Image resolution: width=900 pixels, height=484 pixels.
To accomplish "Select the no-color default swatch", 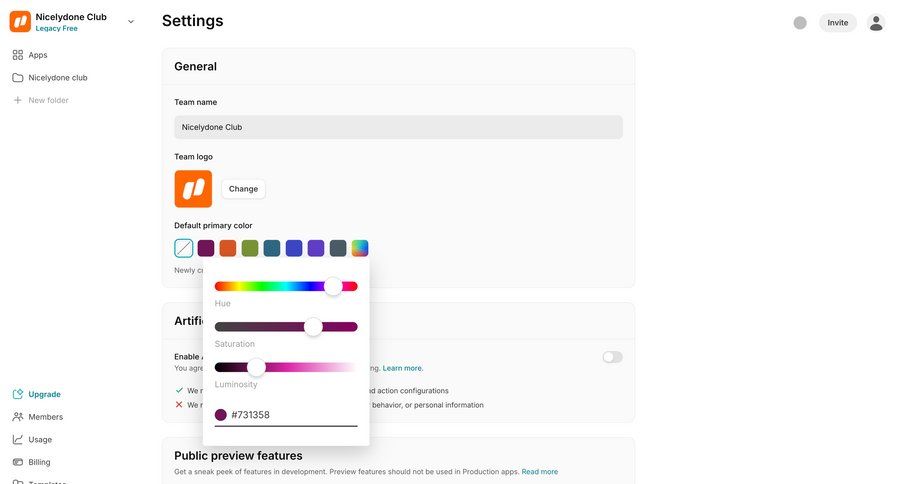I will click(184, 248).
